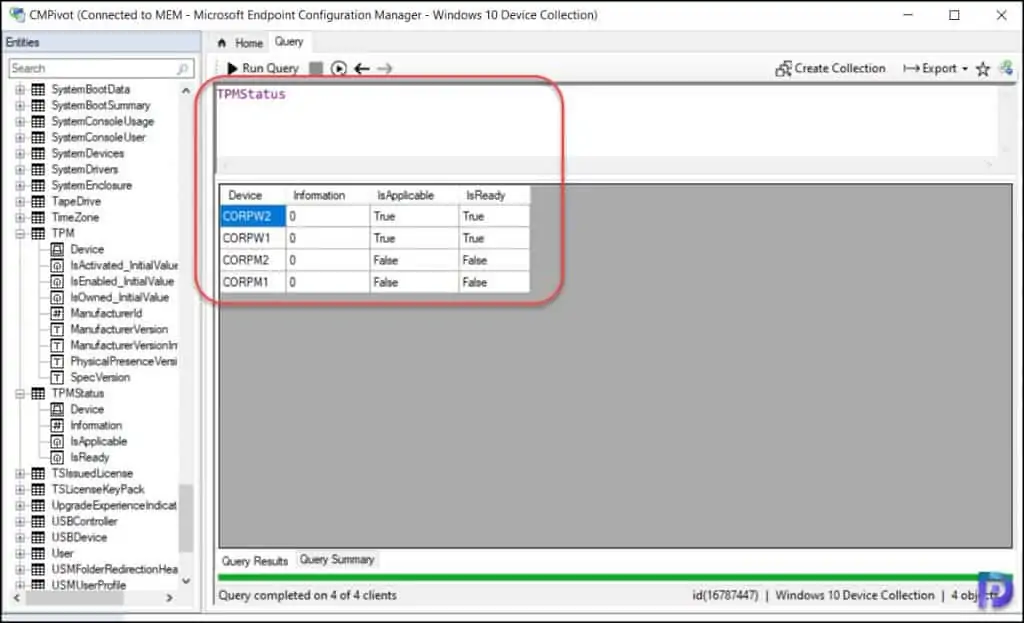Screen dimensions: 1024x623
Task: Select the User table icon
Action: click(x=39, y=553)
